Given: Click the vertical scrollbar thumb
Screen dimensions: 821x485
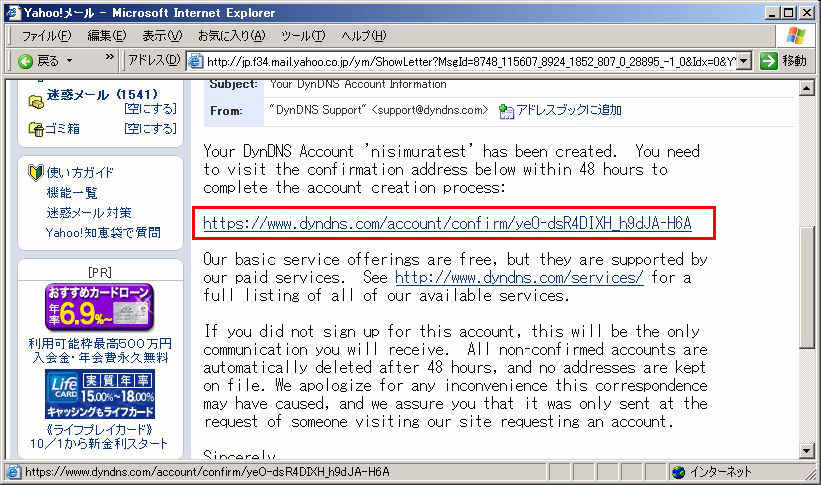Looking at the screenshot, I should pos(806,287).
